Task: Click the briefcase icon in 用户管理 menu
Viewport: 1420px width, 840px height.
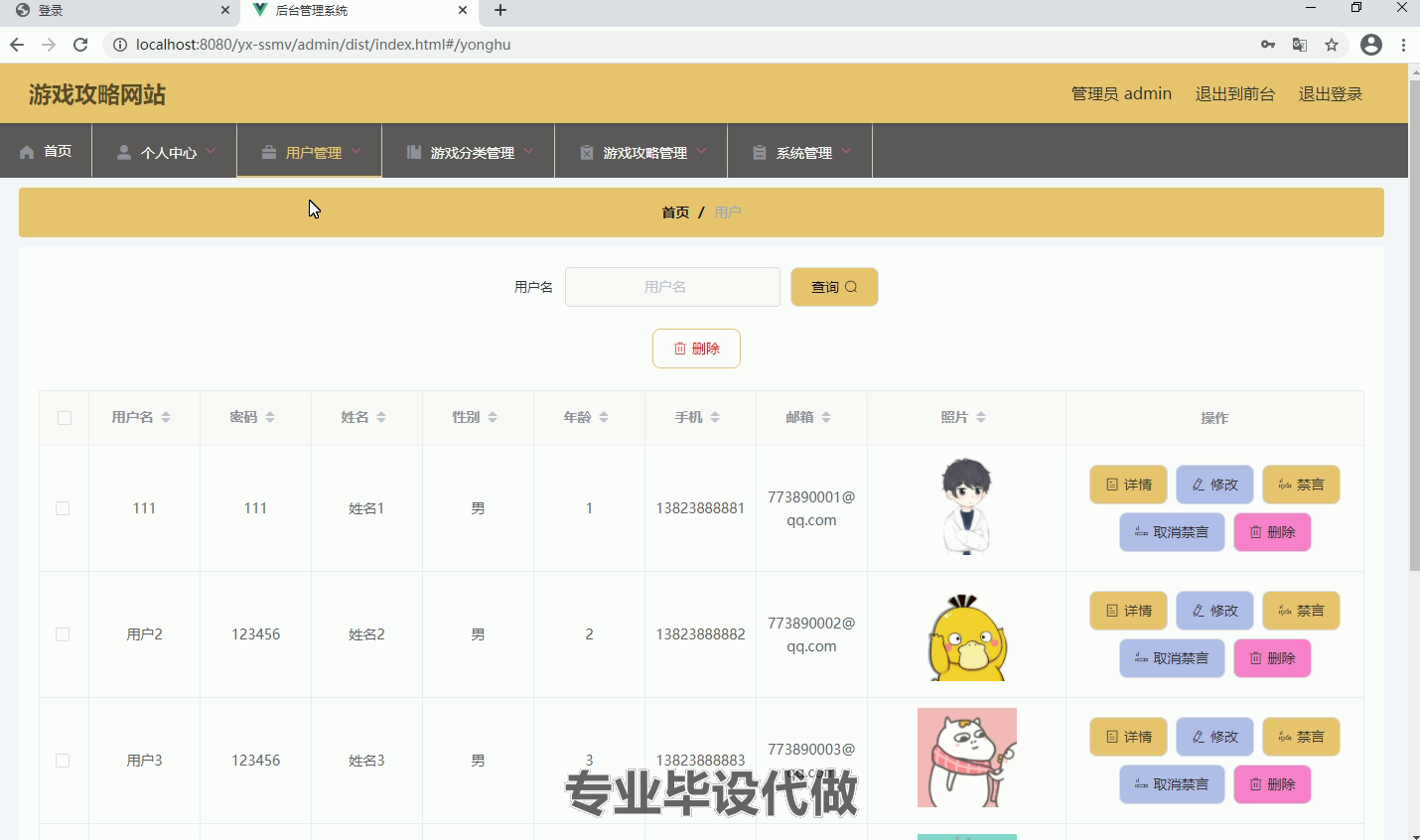Action: point(269,152)
